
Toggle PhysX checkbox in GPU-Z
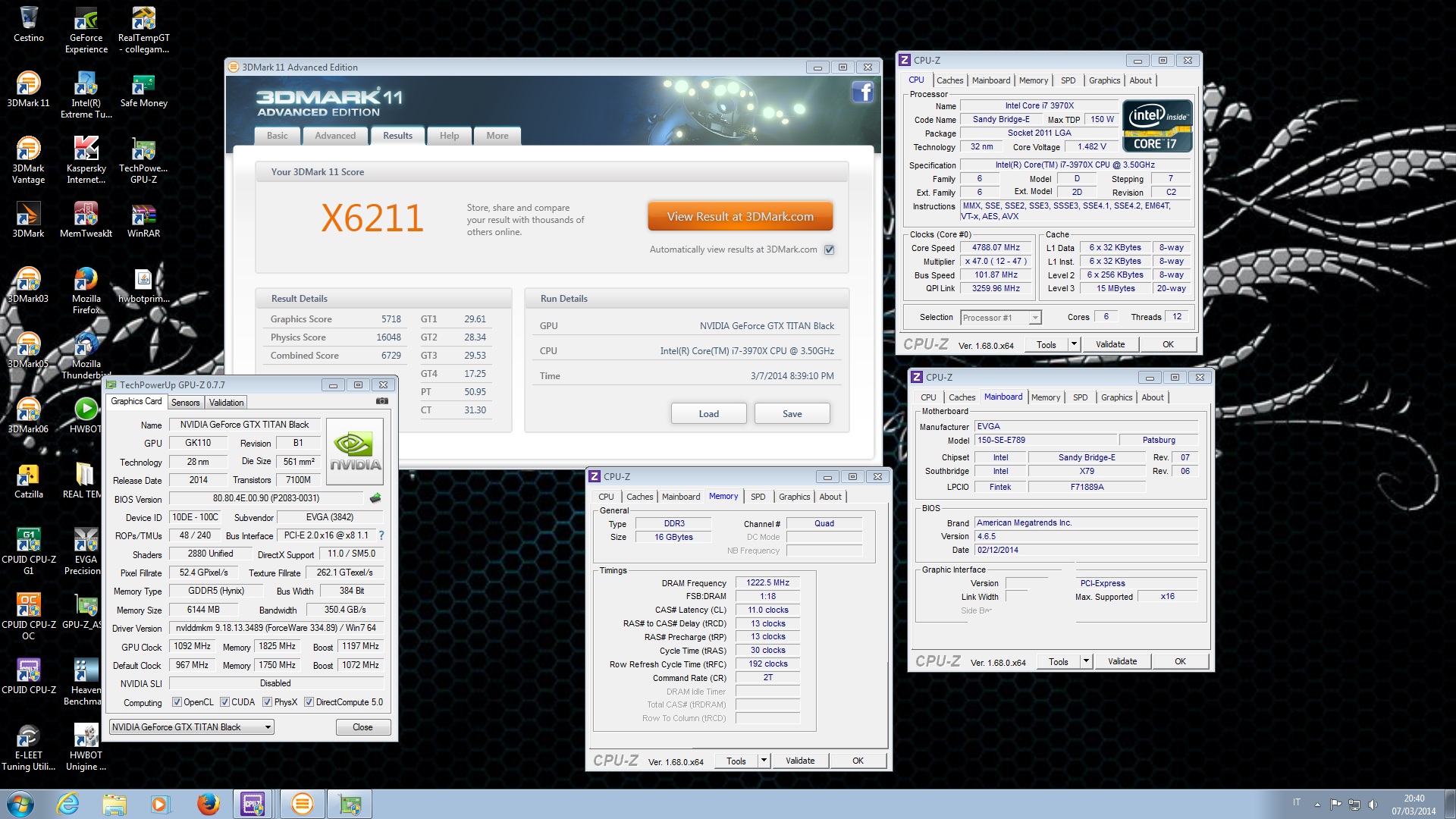pos(267,702)
